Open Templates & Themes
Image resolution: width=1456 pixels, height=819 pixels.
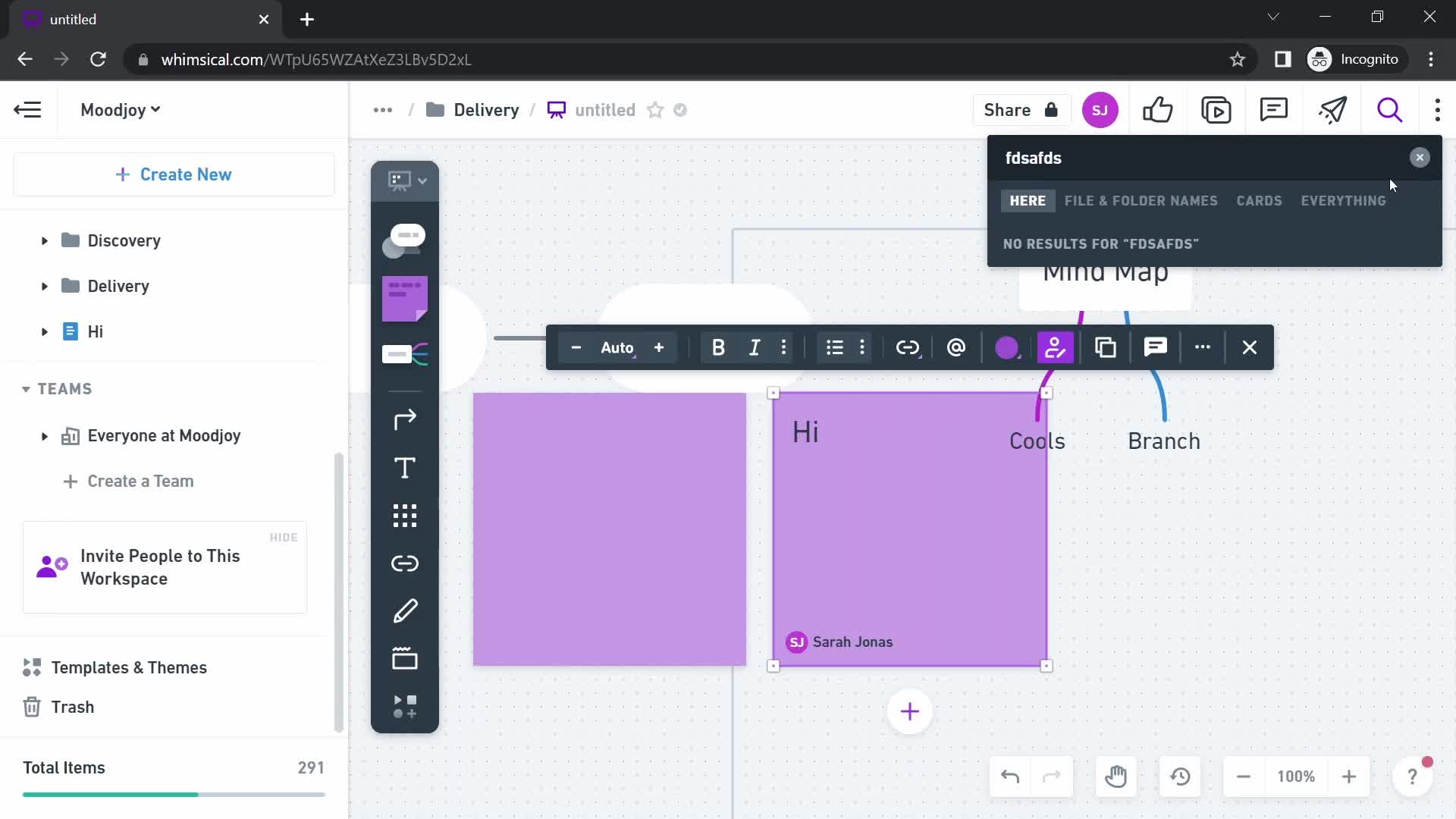[x=115, y=667]
